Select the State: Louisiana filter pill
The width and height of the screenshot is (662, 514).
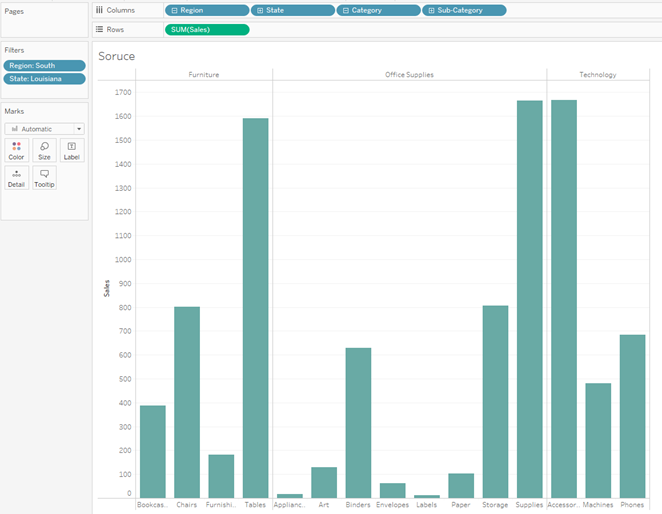click(x=44, y=79)
